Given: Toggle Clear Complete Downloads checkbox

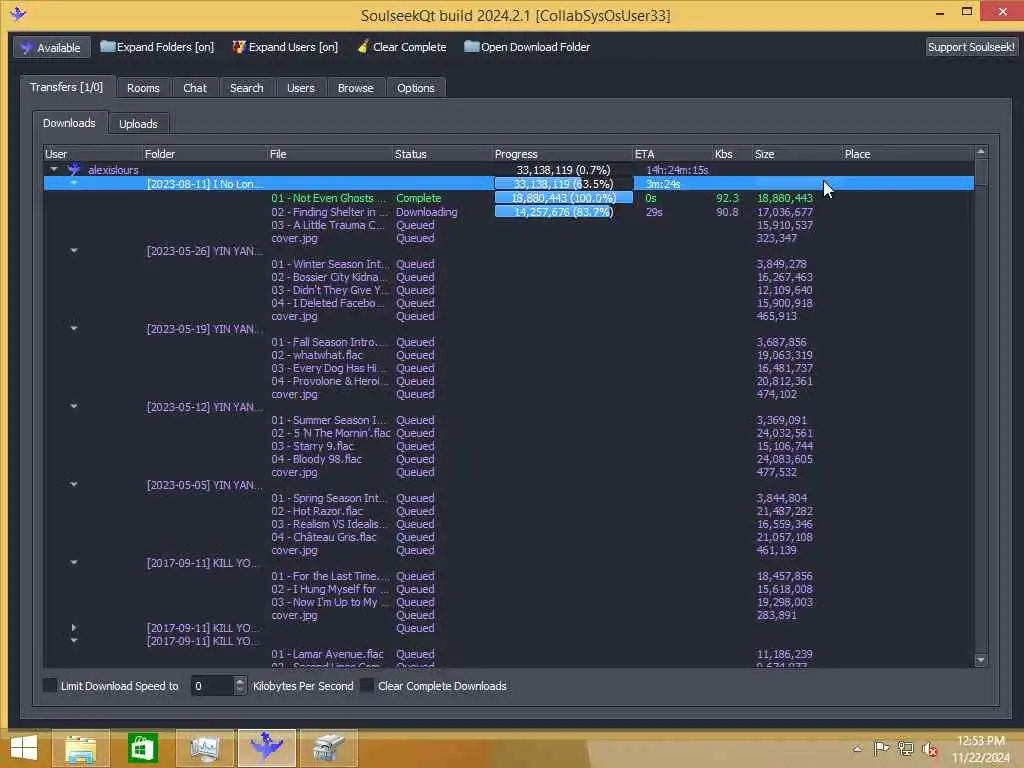Looking at the screenshot, I should click(367, 685).
